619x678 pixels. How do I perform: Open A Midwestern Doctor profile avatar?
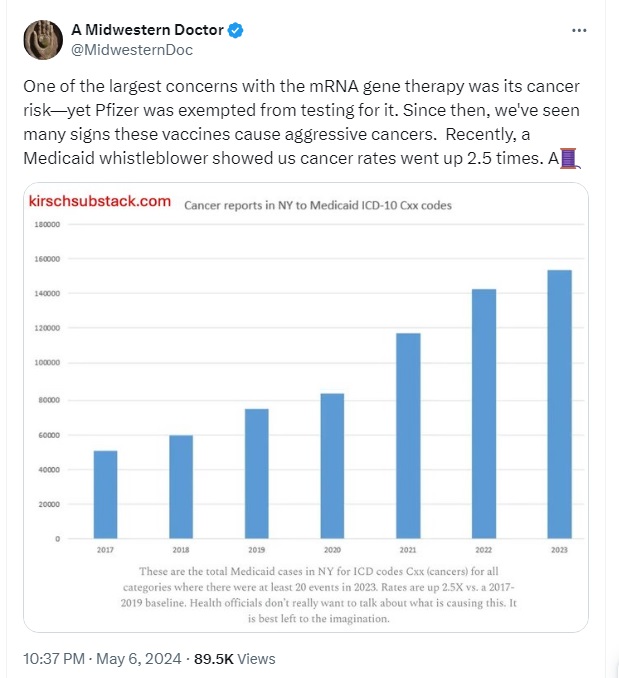tap(43, 40)
